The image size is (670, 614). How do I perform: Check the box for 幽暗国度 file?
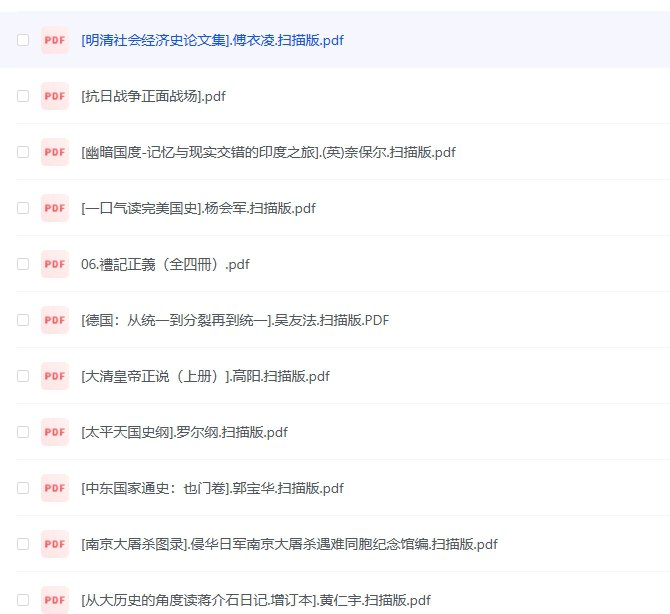(23, 152)
